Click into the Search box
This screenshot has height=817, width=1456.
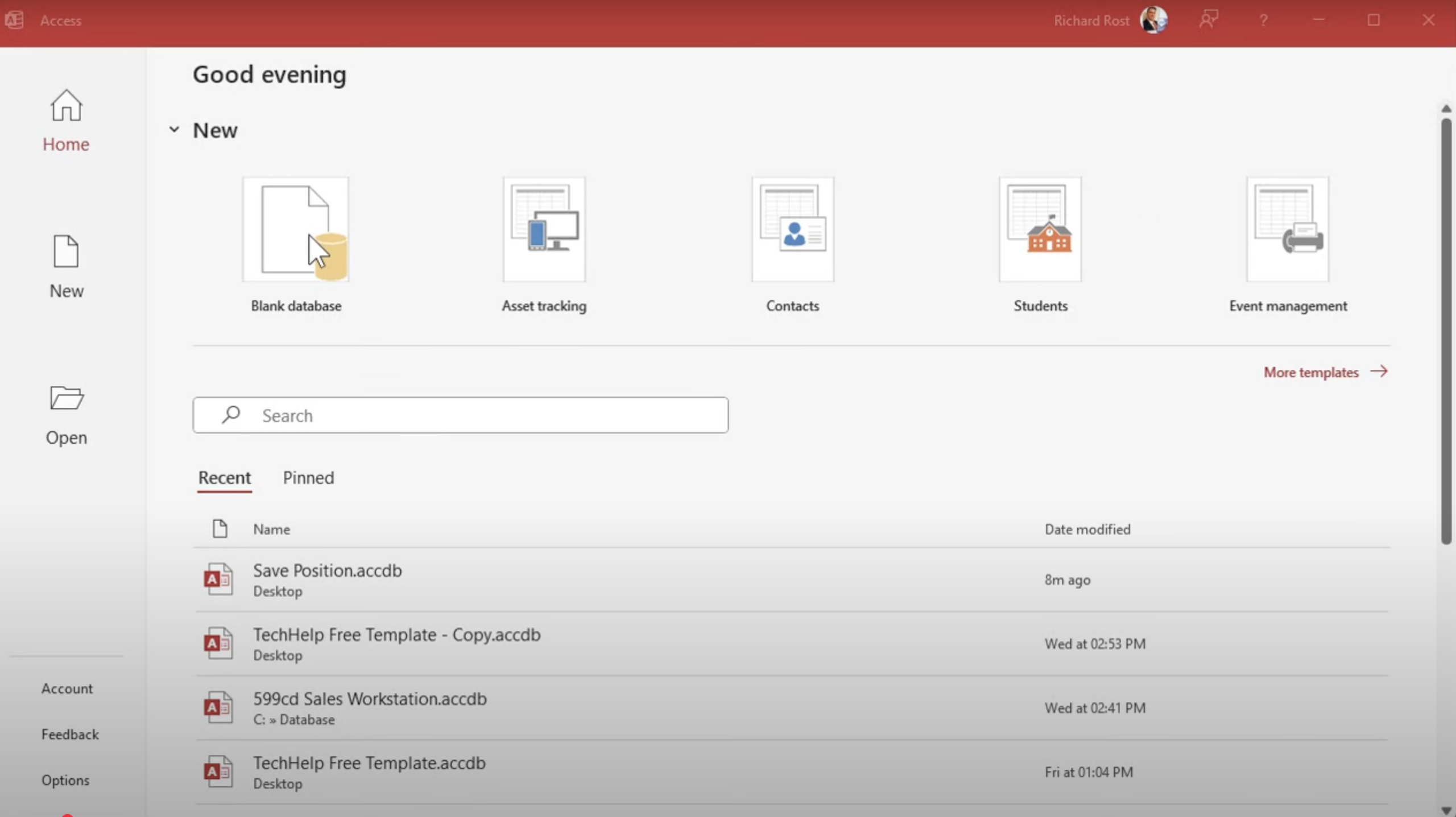tap(460, 415)
